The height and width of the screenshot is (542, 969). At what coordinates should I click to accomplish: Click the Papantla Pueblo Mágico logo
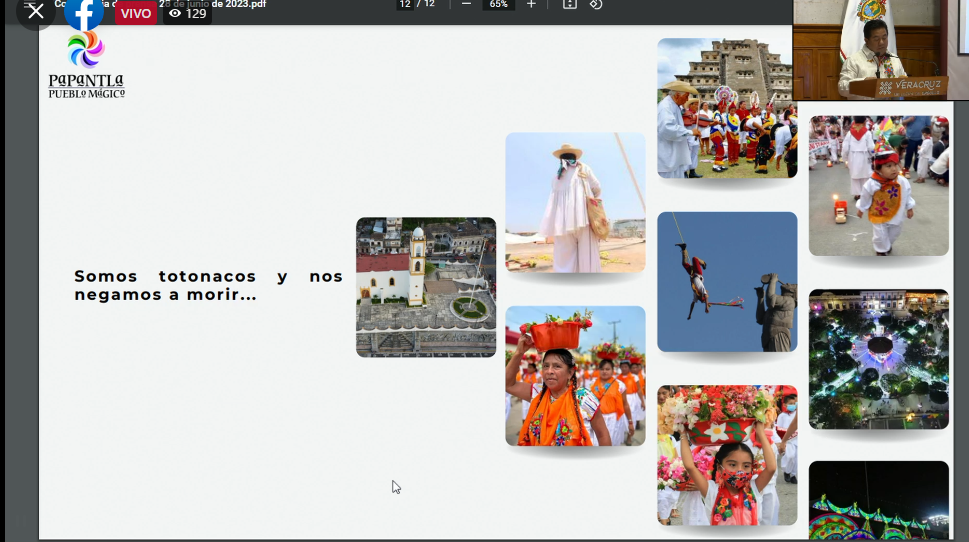(87, 65)
